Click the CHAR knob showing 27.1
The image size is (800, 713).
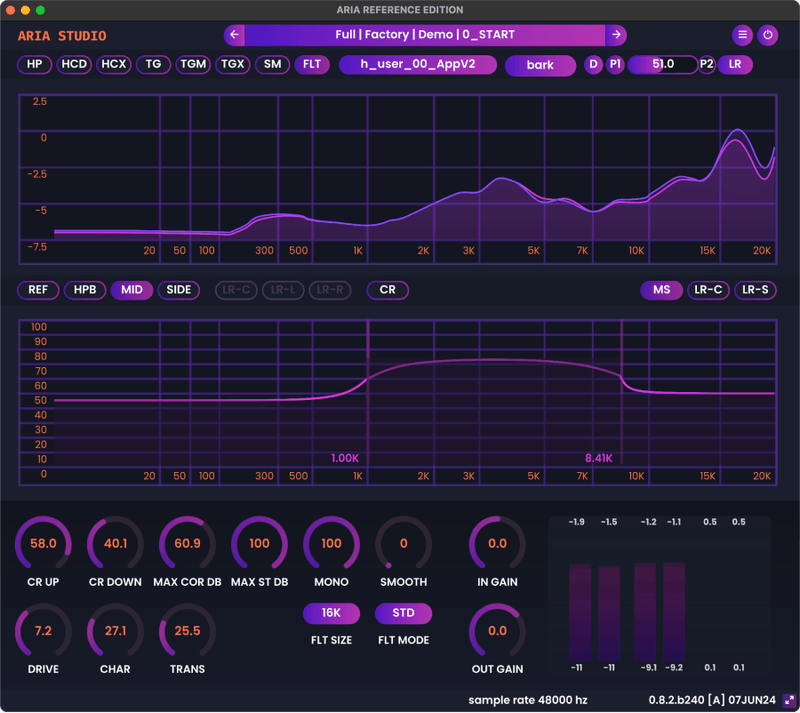pos(115,631)
